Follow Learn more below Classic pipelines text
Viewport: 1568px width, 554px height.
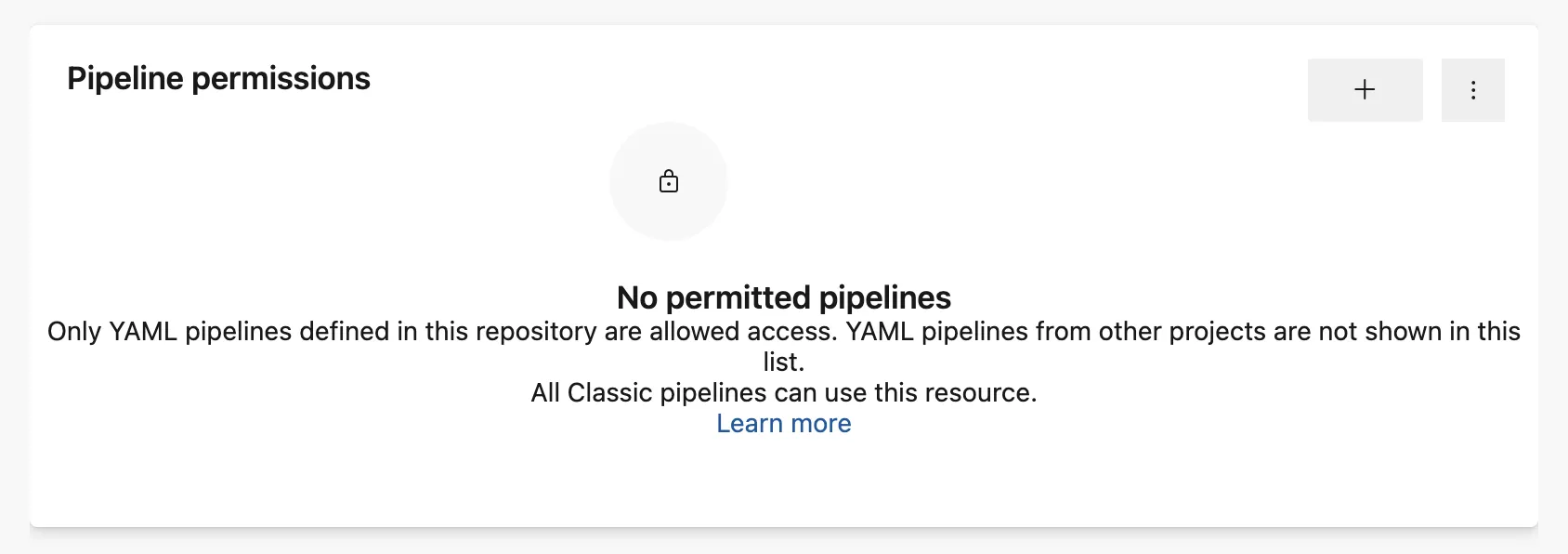pos(784,424)
